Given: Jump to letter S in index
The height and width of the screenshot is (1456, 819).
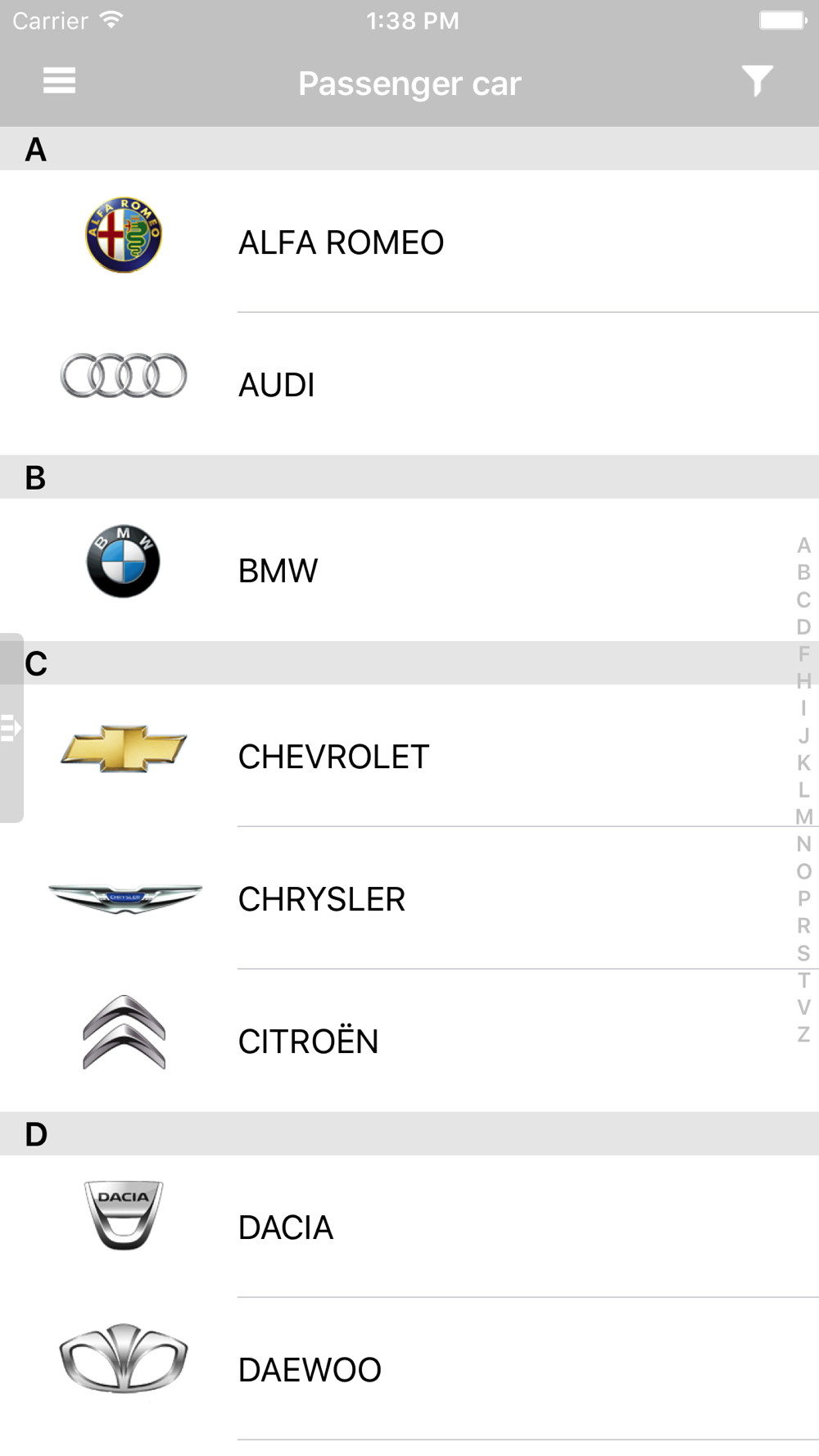Looking at the screenshot, I should pos(803,953).
